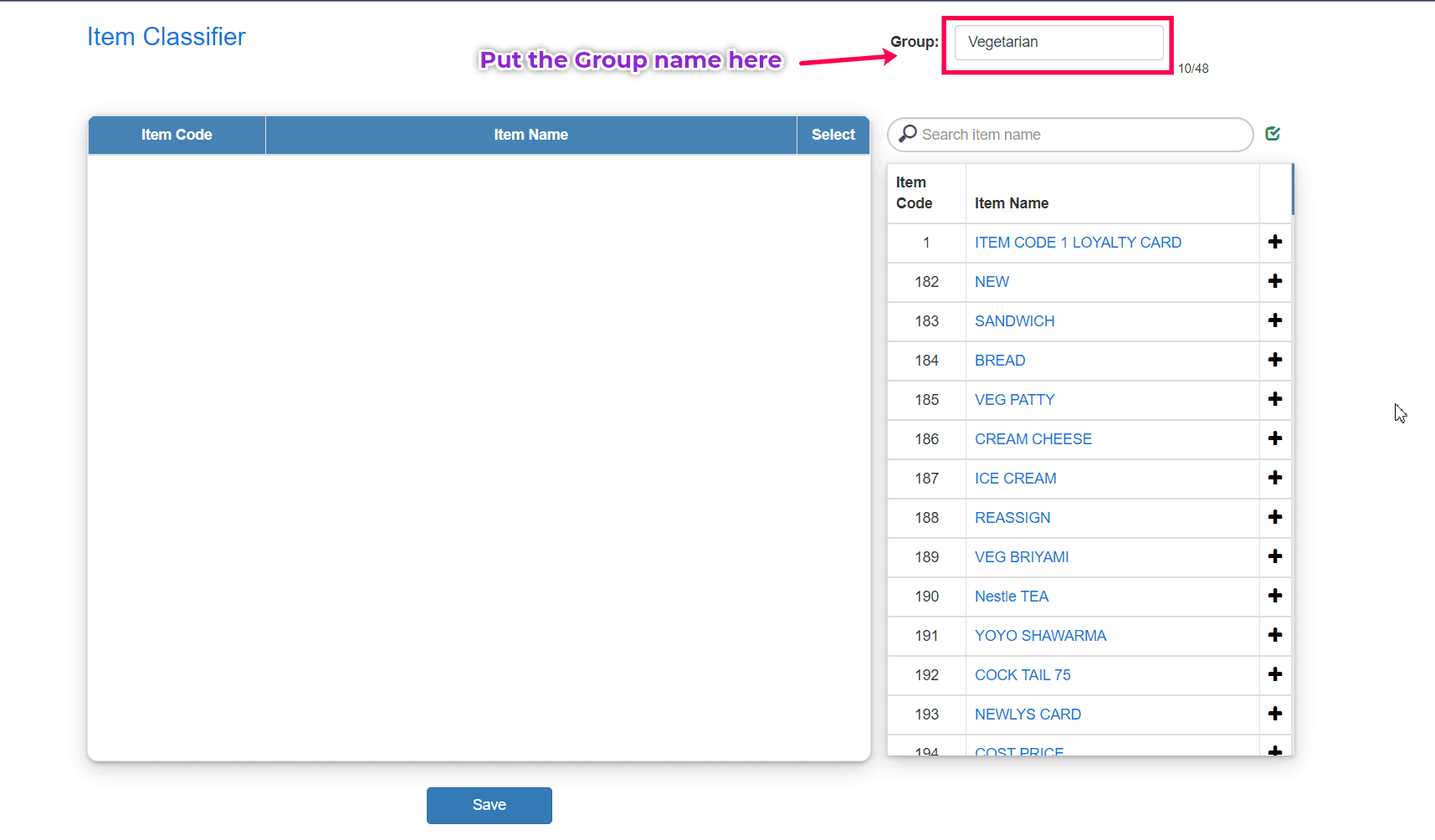The image size is (1435, 840).
Task: Open the BREAD item link
Action: pyautogui.click(x=999, y=361)
